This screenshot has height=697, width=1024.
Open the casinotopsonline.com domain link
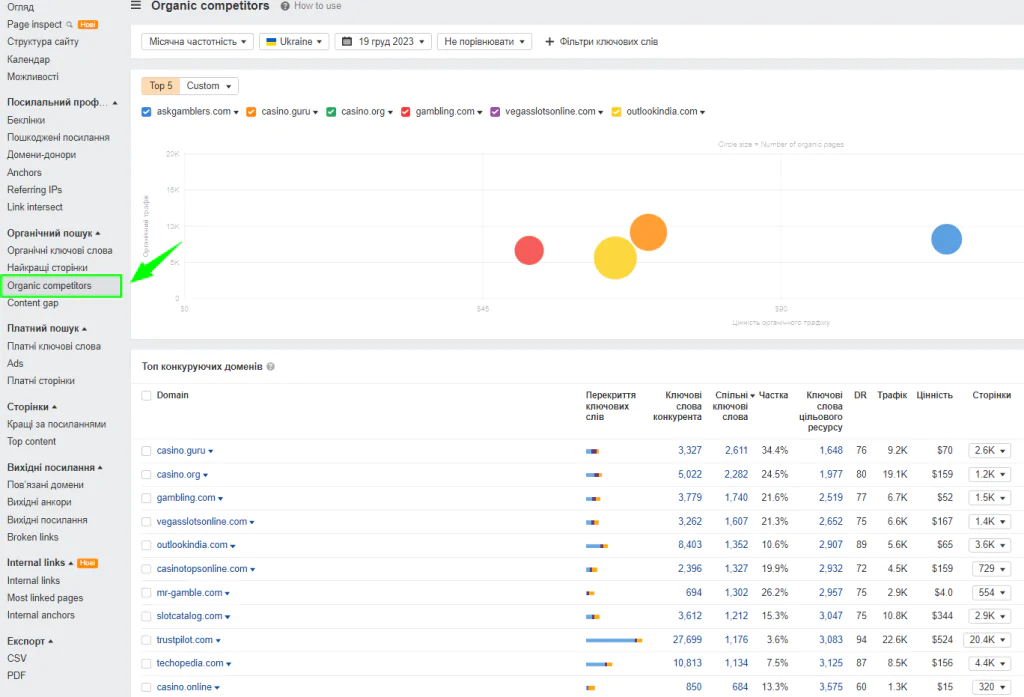click(x=202, y=569)
